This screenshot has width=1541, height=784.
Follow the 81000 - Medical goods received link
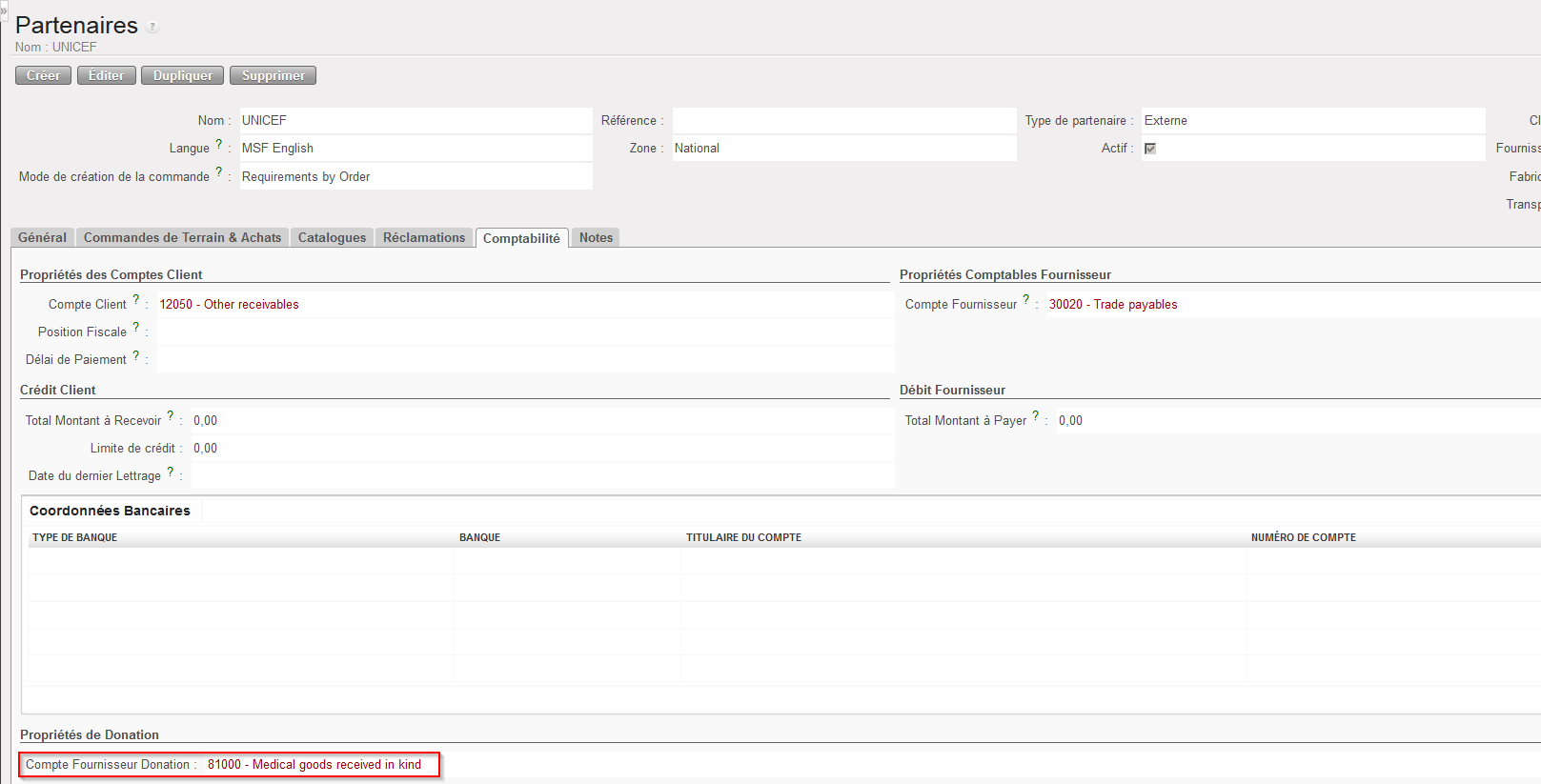pyautogui.click(x=314, y=765)
